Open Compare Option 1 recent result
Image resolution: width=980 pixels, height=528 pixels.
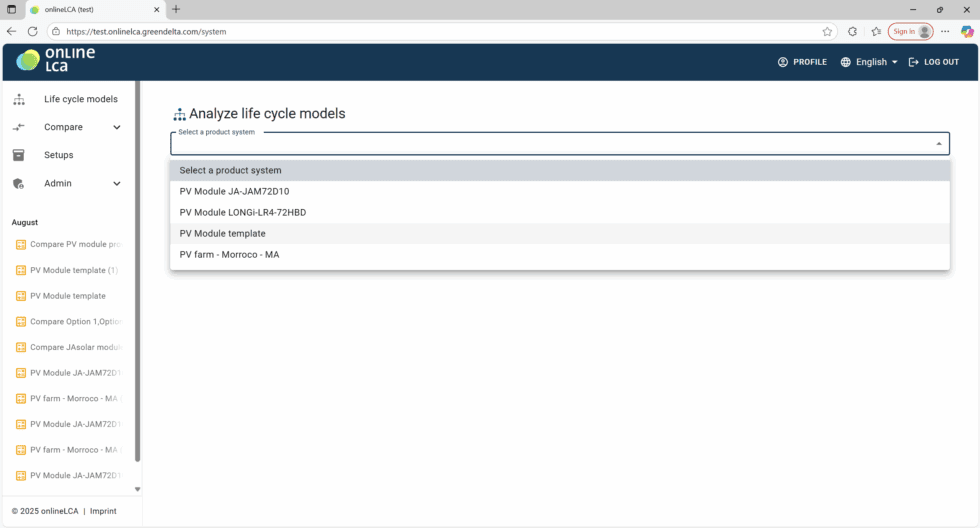(75, 321)
